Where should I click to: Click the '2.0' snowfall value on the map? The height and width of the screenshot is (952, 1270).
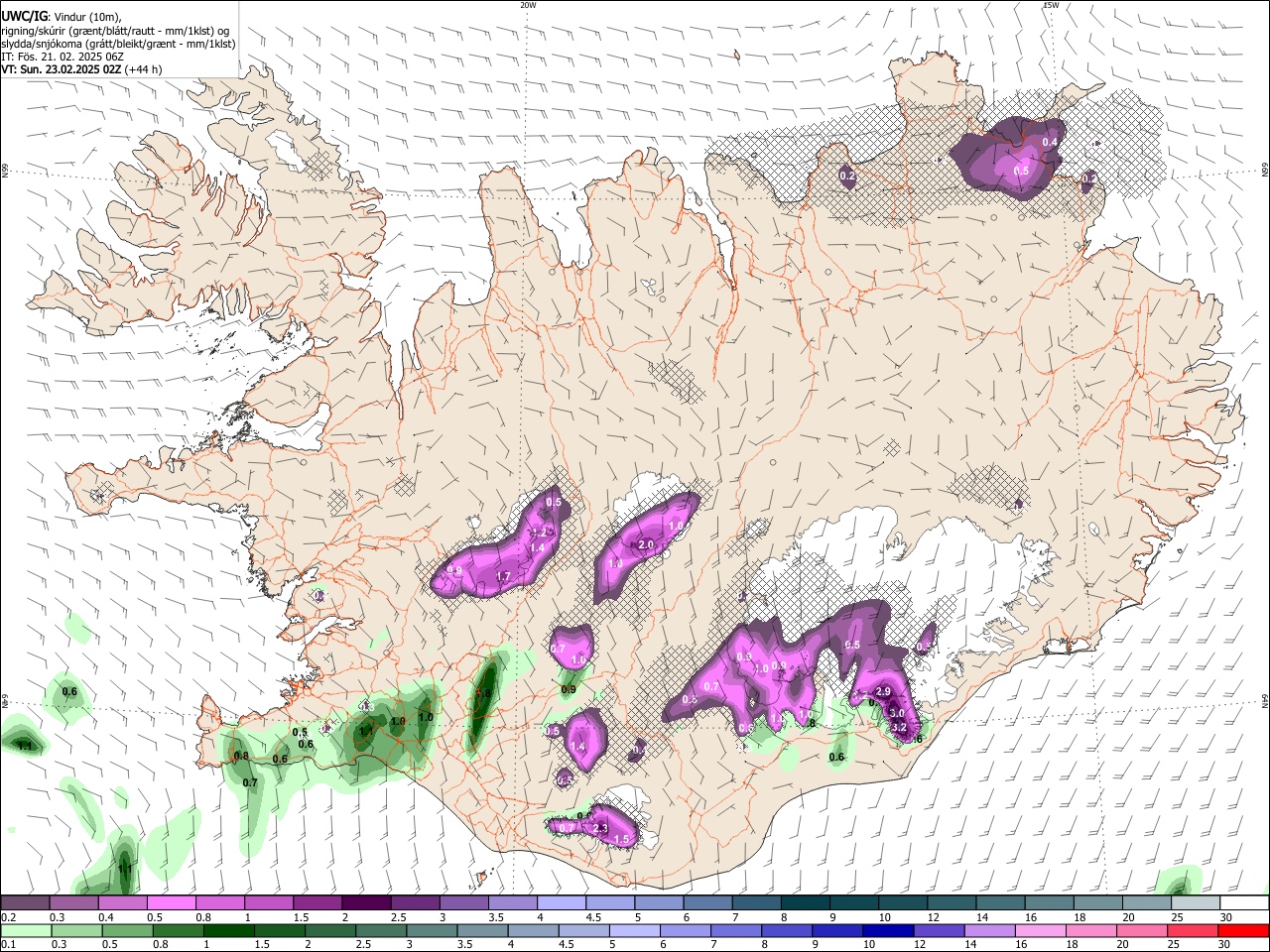(x=645, y=545)
